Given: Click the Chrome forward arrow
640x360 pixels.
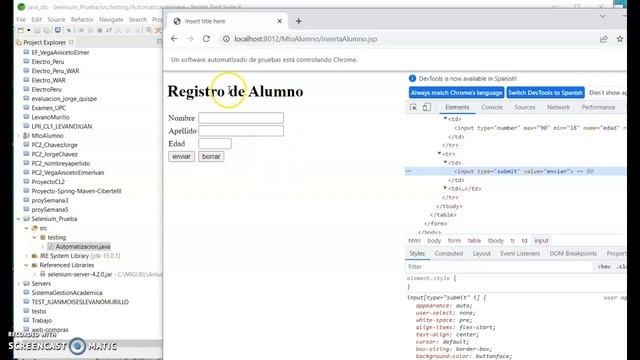Looking at the screenshot, I should (x=190, y=39).
